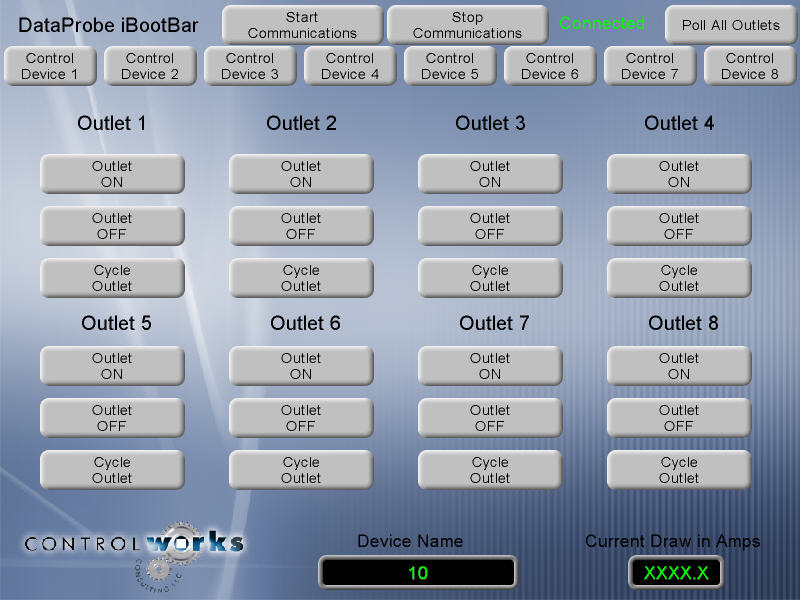The width and height of the screenshot is (800, 600).
Task: Cycle Outlet 5
Action: (x=112, y=470)
